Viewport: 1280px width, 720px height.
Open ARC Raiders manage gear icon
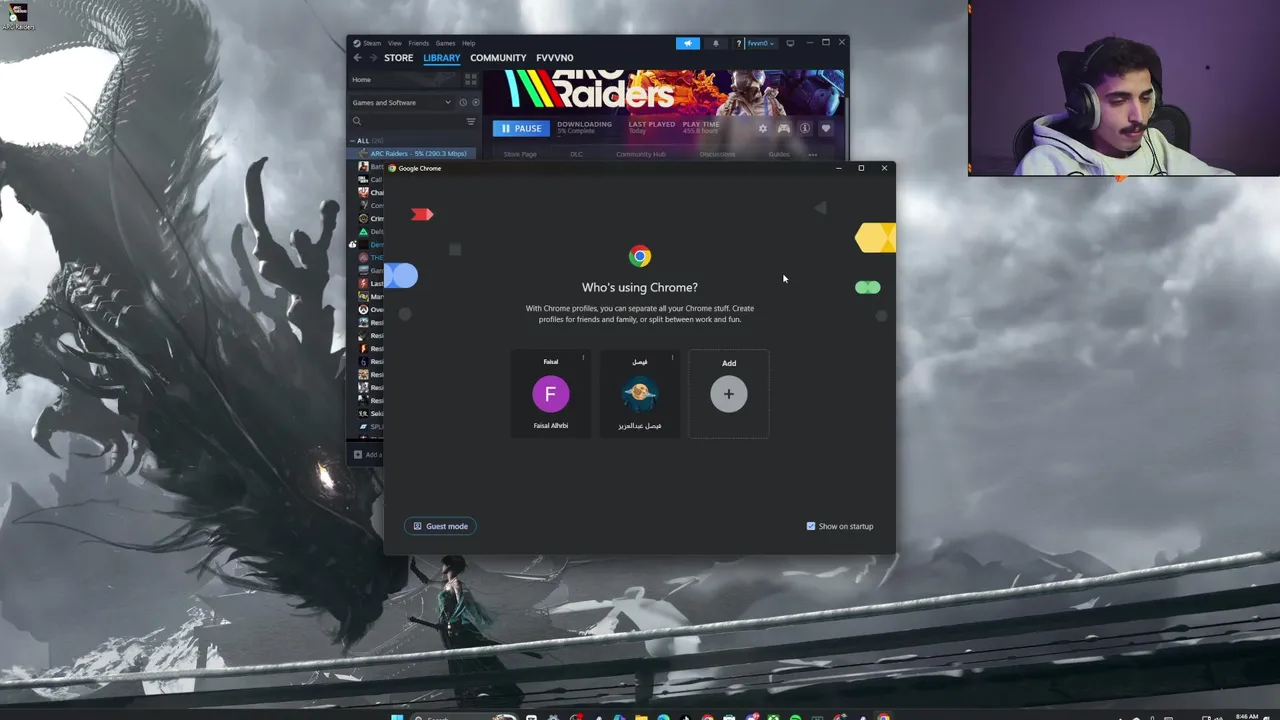[763, 128]
